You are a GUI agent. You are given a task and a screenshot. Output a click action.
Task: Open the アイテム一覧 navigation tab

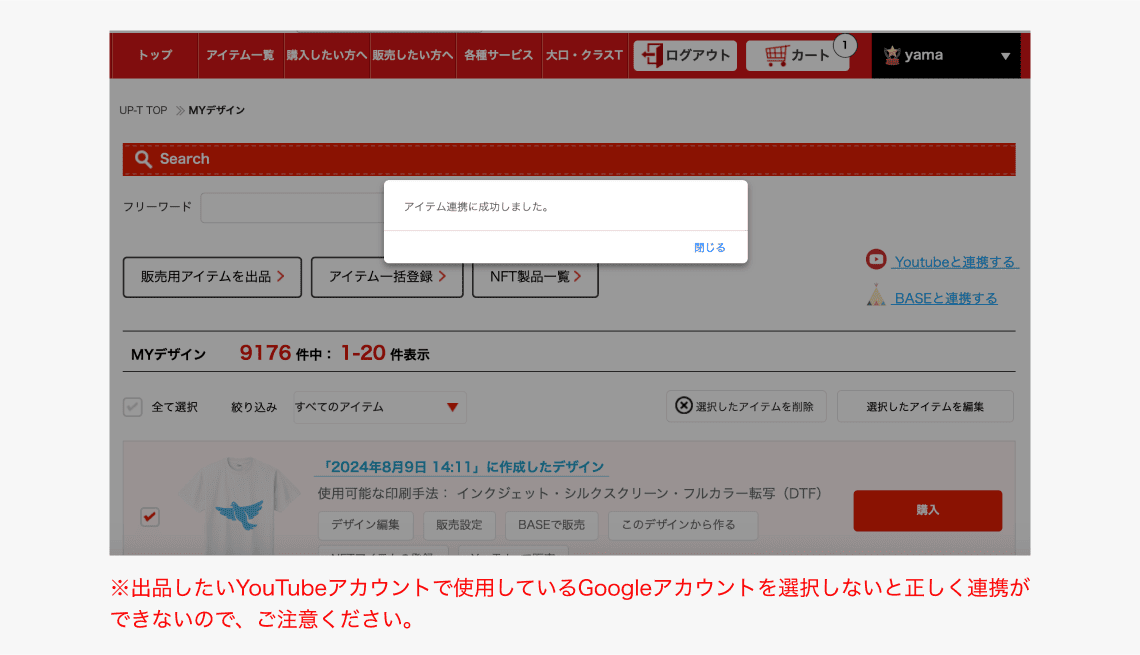[x=241, y=55]
